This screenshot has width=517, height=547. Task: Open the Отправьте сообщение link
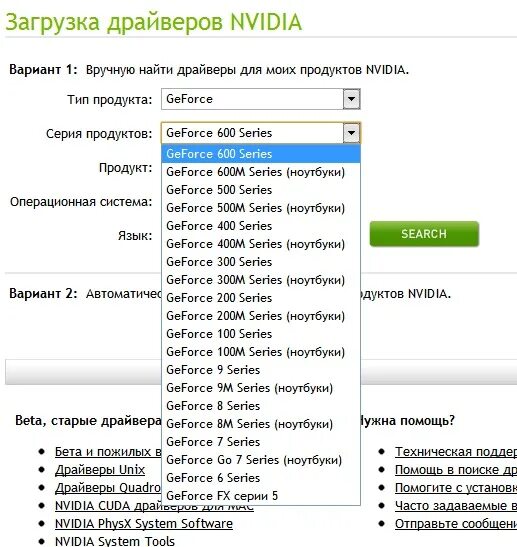(456, 524)
